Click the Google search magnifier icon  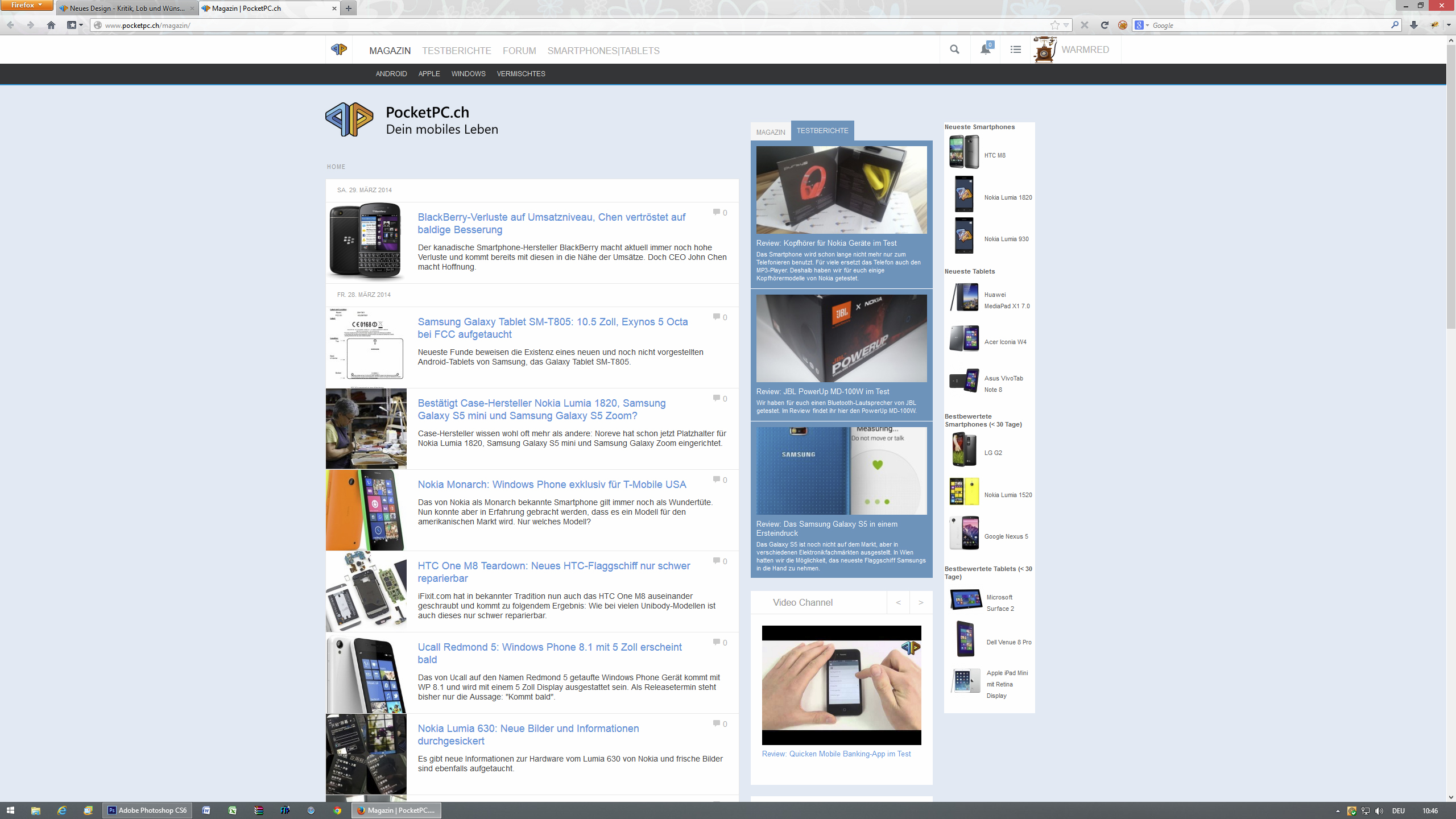coord(1395,25)
